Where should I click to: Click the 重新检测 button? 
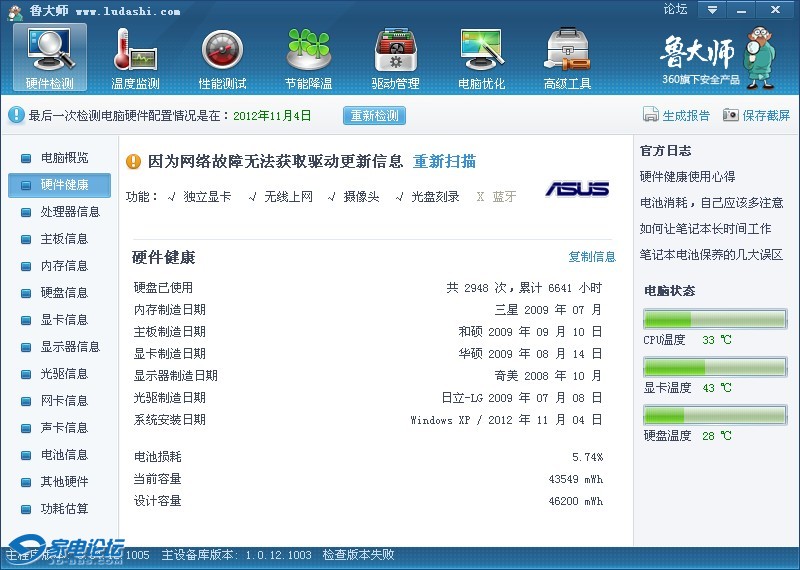(375, 115)
